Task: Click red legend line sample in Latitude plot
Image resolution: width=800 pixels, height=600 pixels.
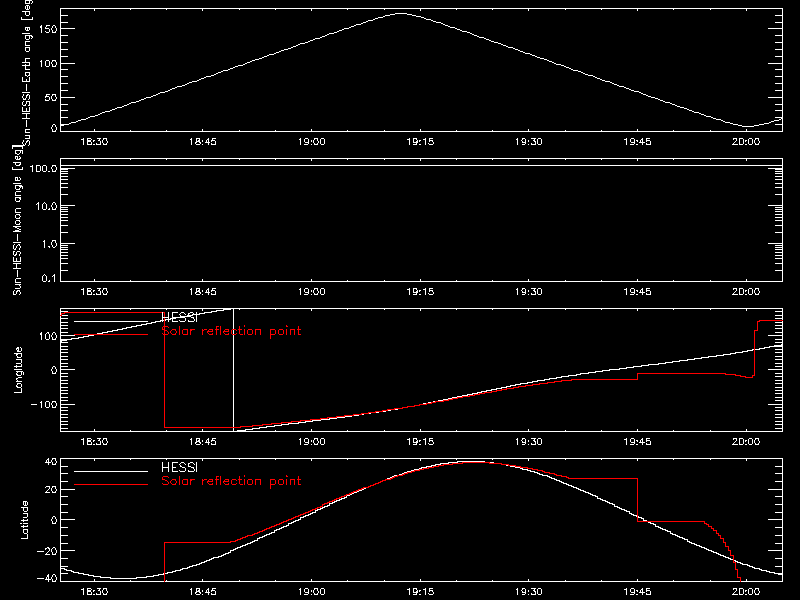Action: pyautogui.click(x=111, y=485)
